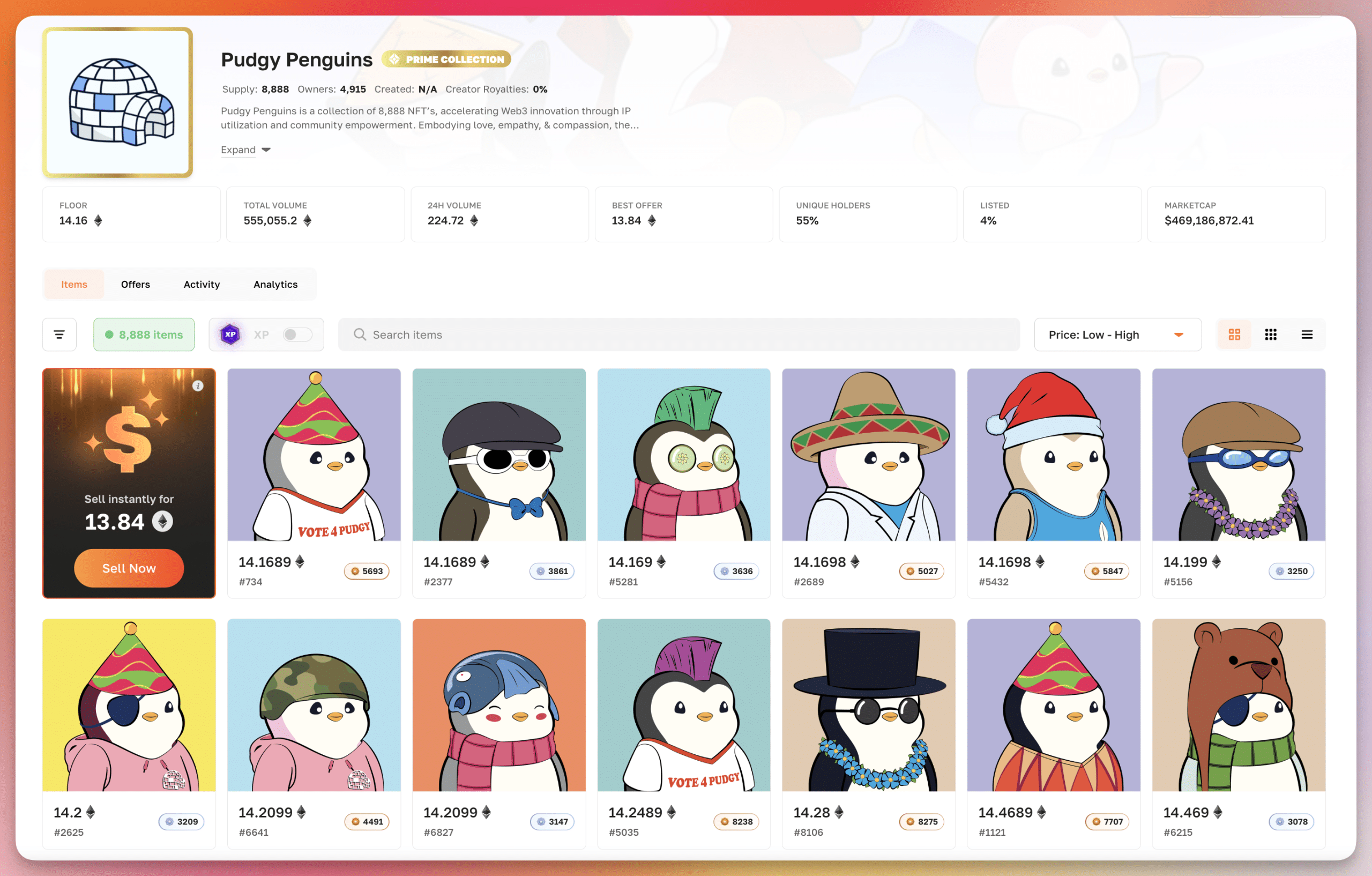Click rarity badge 3636
This screenshot has height=876, width=1372.
coord(737,571)
